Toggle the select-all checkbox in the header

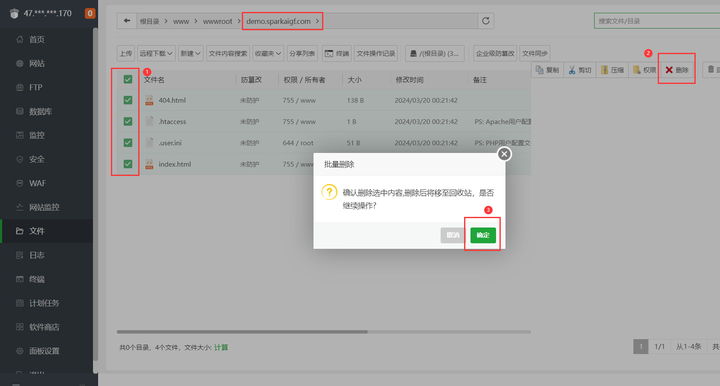pos(128,79)
